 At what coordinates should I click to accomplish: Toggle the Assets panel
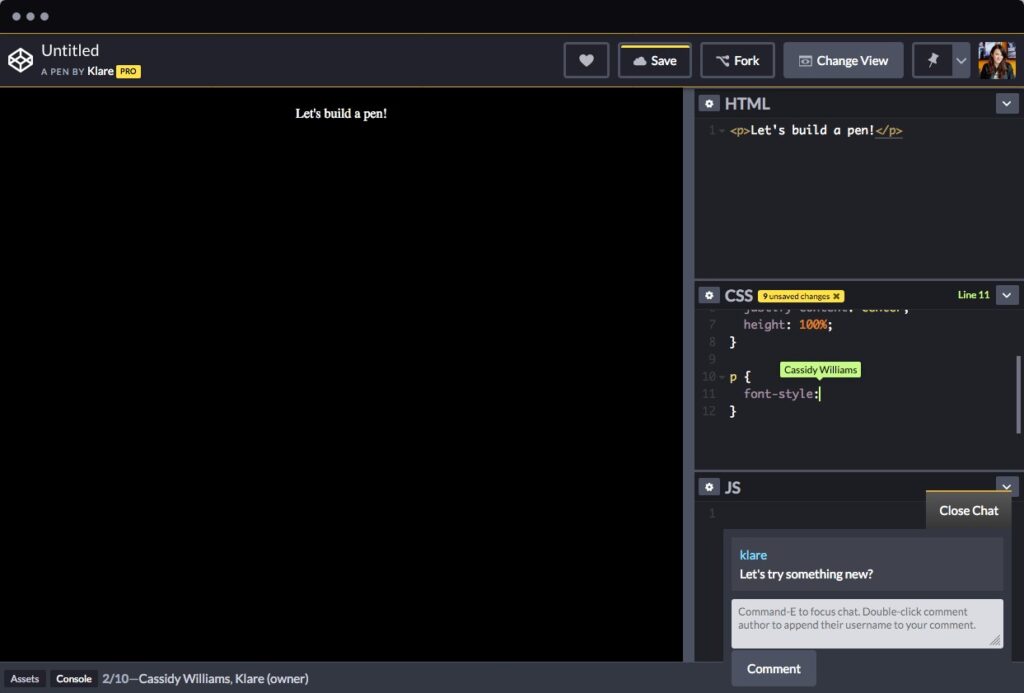point(24,678)
